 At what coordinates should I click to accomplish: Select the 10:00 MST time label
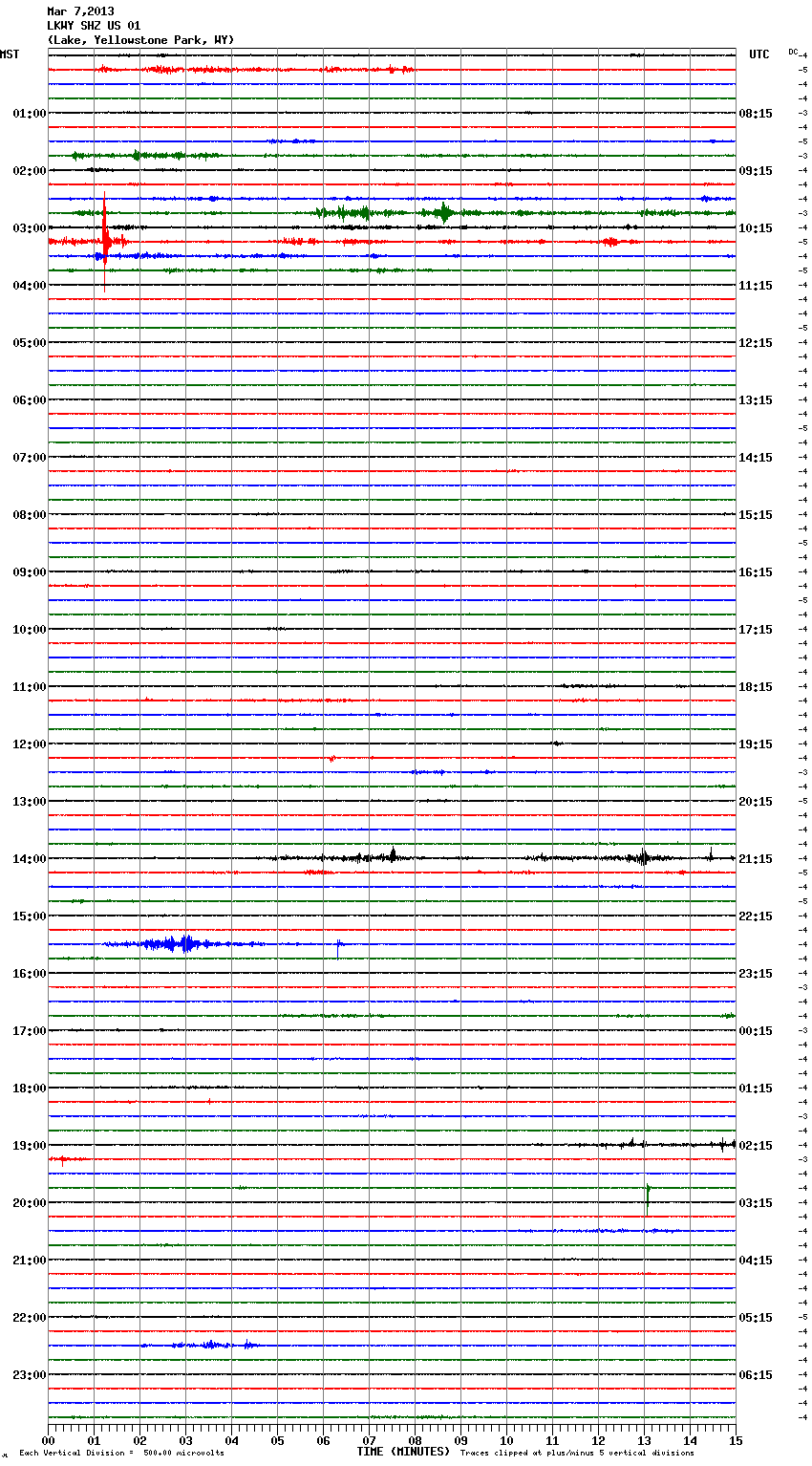tap(30, 630)
